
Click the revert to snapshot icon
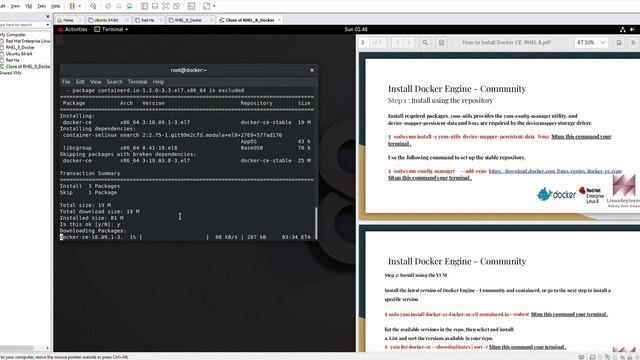pyautogui.click(x=119, y=6)
